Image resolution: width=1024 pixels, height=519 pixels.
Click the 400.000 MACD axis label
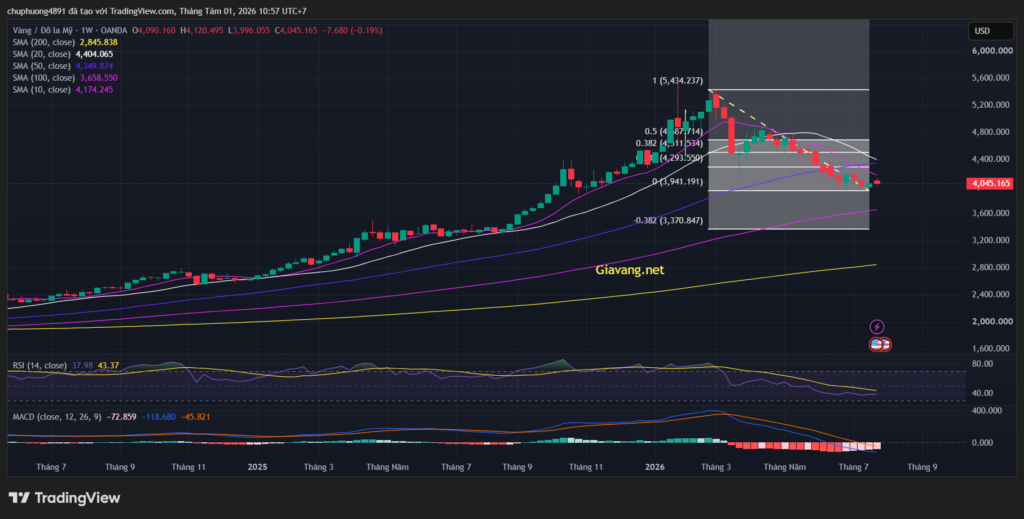coord(988,411)
